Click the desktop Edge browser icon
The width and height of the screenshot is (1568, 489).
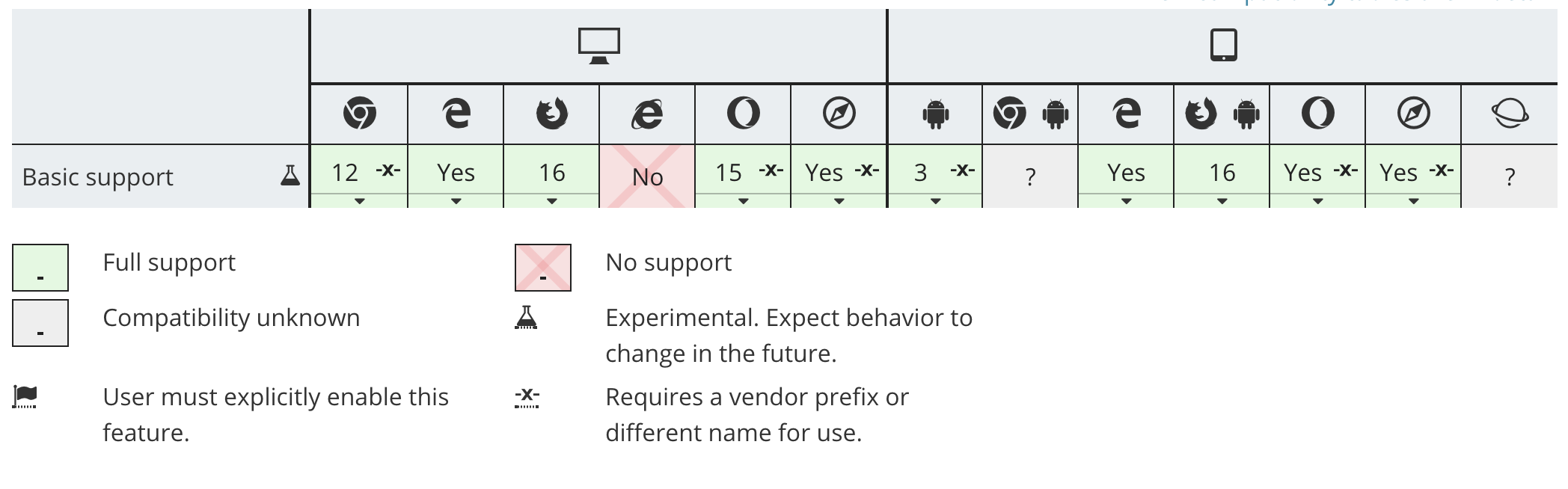click(x=456, y=114)
